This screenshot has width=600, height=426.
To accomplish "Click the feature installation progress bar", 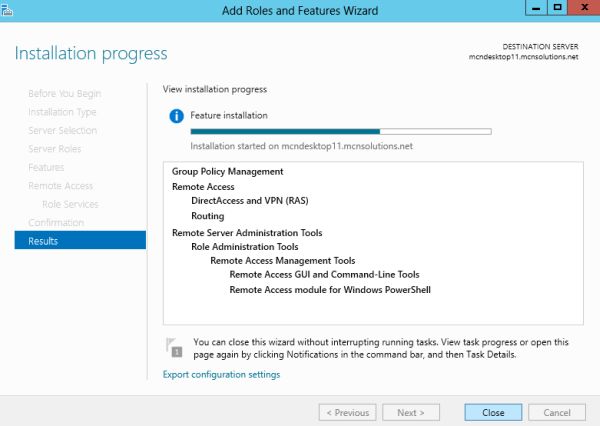I will (x=341, y=131).
